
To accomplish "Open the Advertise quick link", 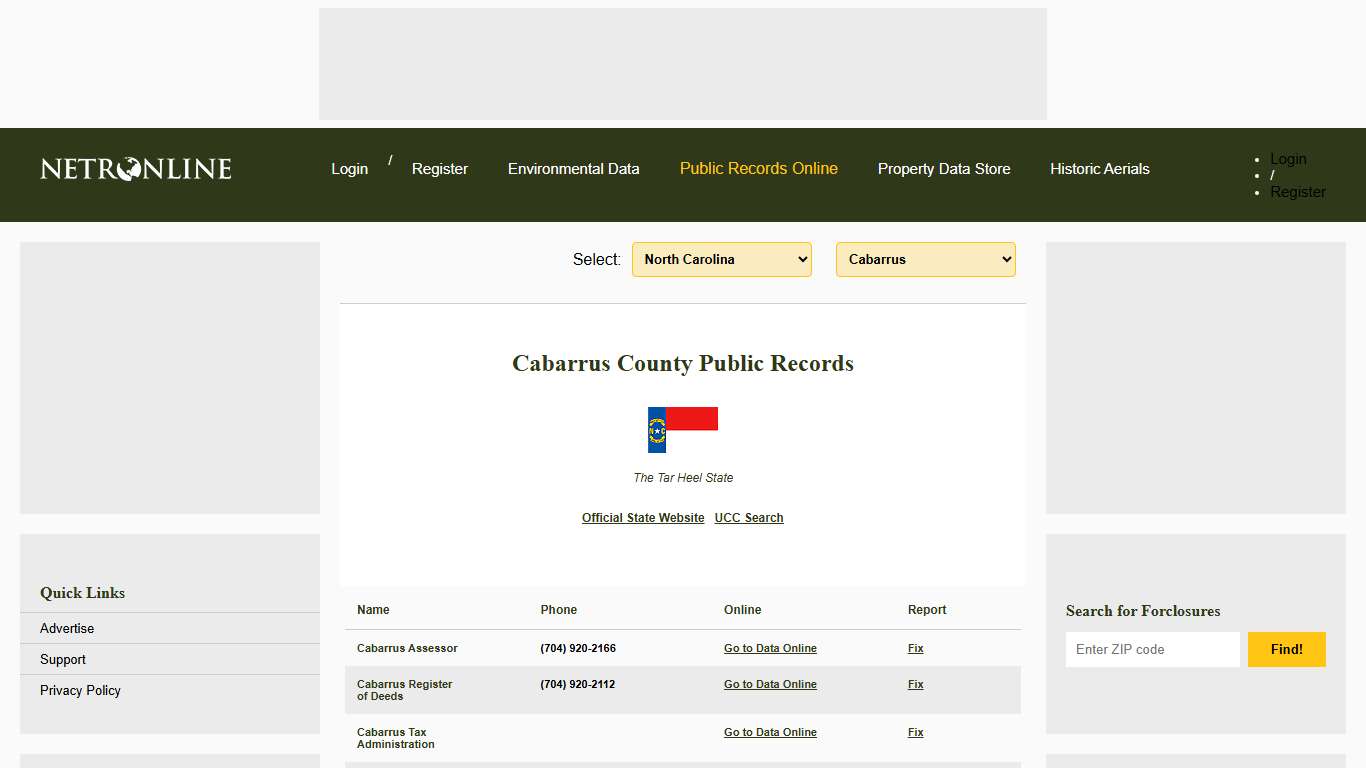I will click(x=66, y=628).
